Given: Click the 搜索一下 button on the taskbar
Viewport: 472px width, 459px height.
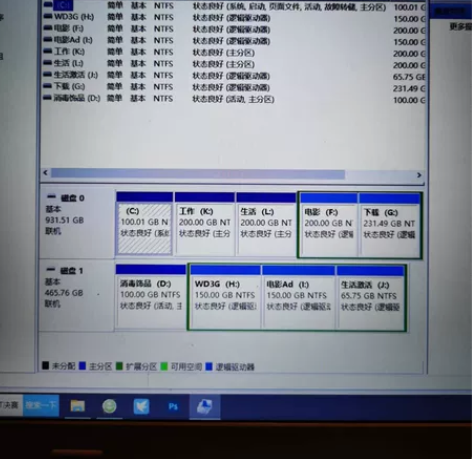Looking at the screenshot, I should point(41,405).
